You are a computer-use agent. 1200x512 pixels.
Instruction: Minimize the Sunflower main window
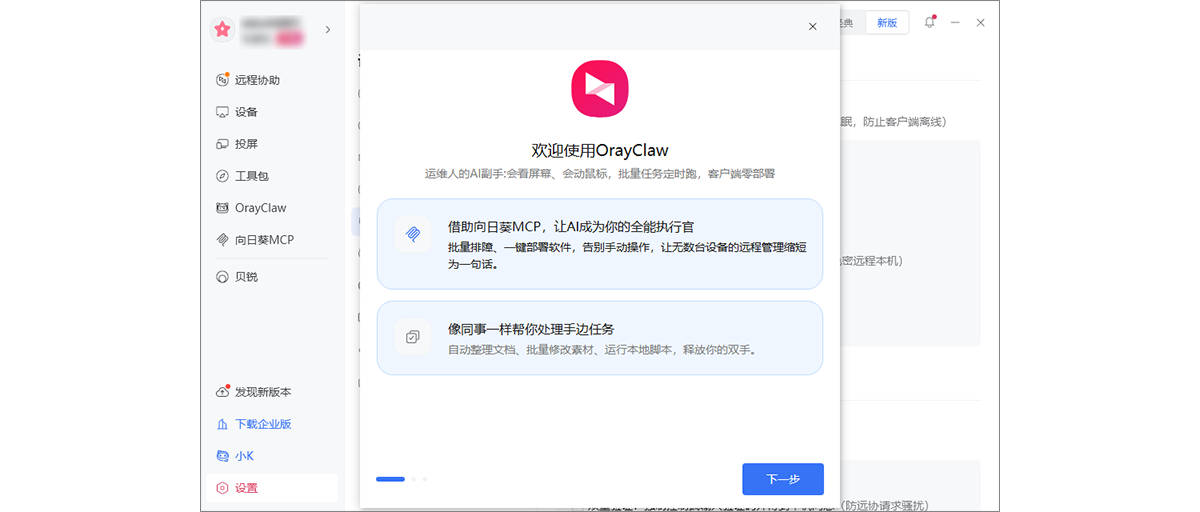point(956,22)
